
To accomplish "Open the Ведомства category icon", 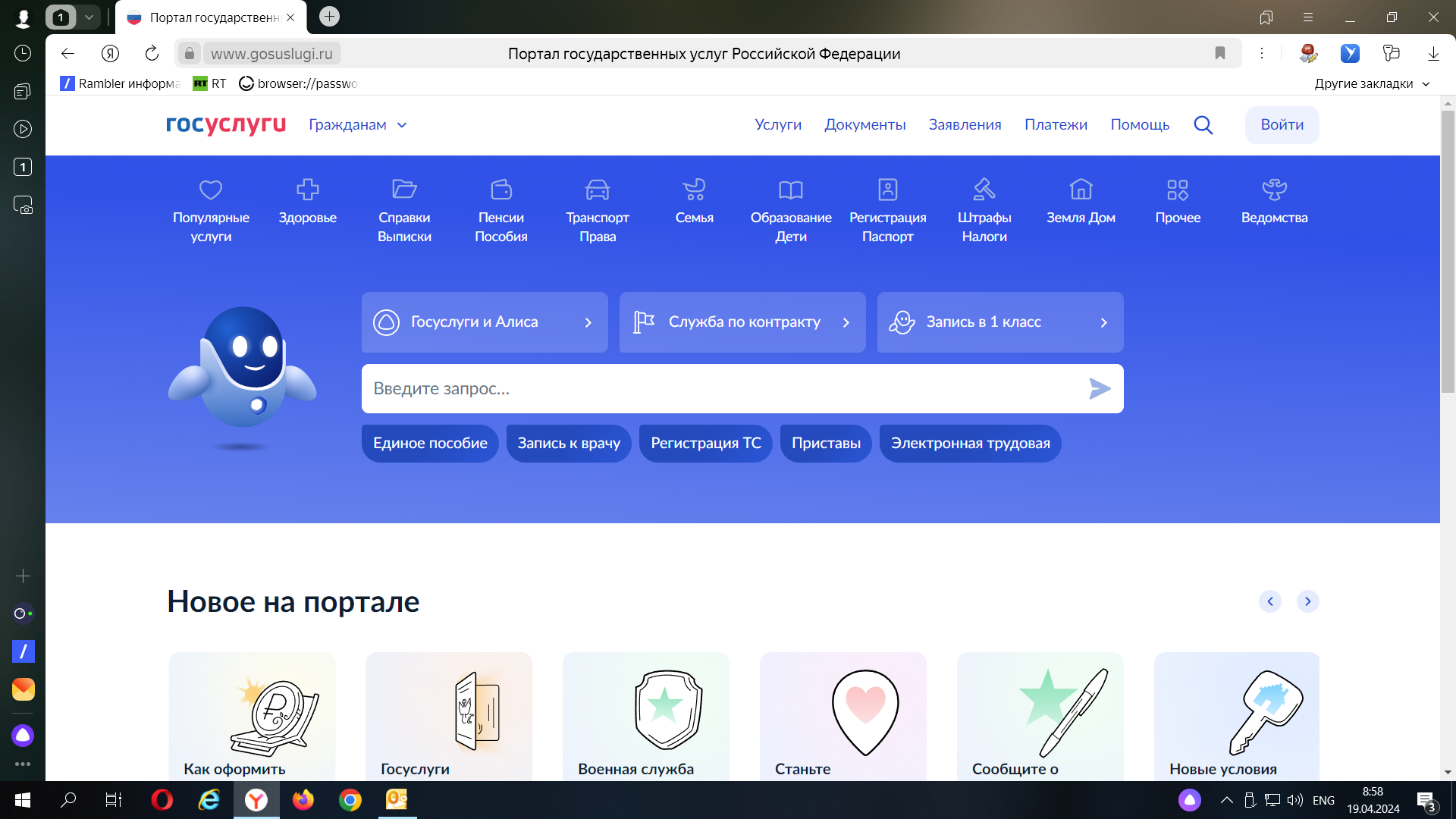I will [1274, 190].
